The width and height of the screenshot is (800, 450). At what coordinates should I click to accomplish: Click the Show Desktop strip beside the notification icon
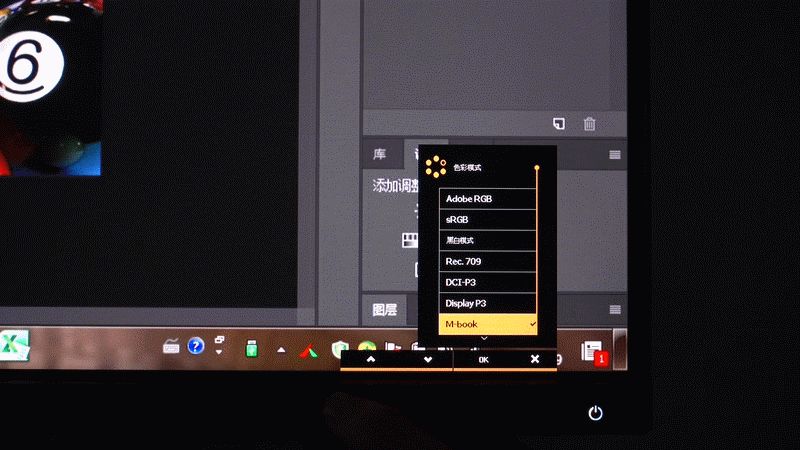pyautogui.click(x=620, y=349)
